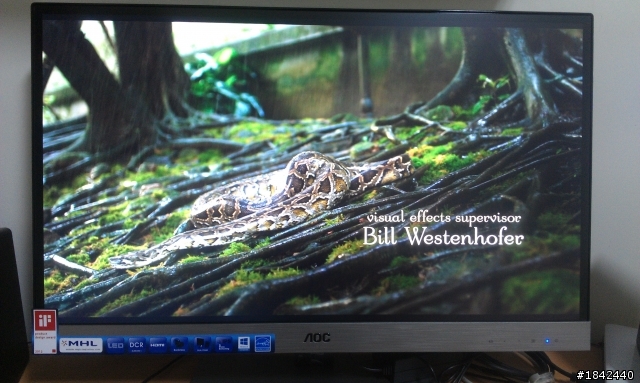Click the #1842440 watermark number
The image size is (640, 383).
[x=605, y=375]
